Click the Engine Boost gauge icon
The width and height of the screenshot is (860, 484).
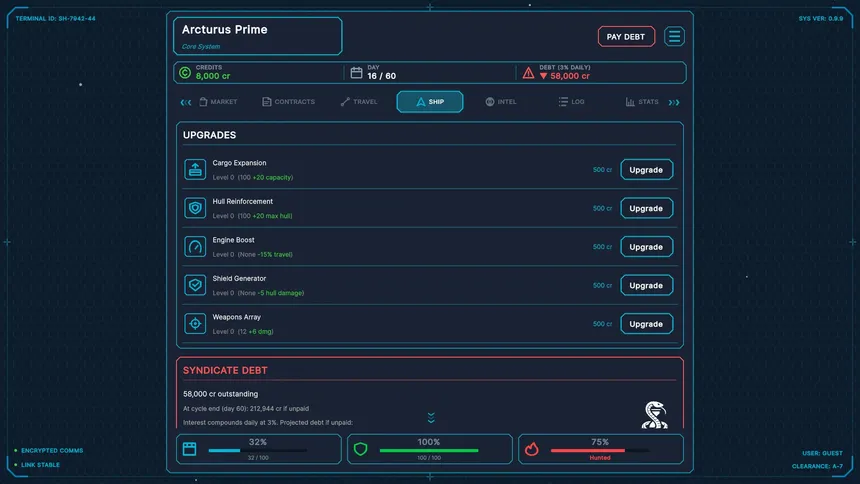195,246
